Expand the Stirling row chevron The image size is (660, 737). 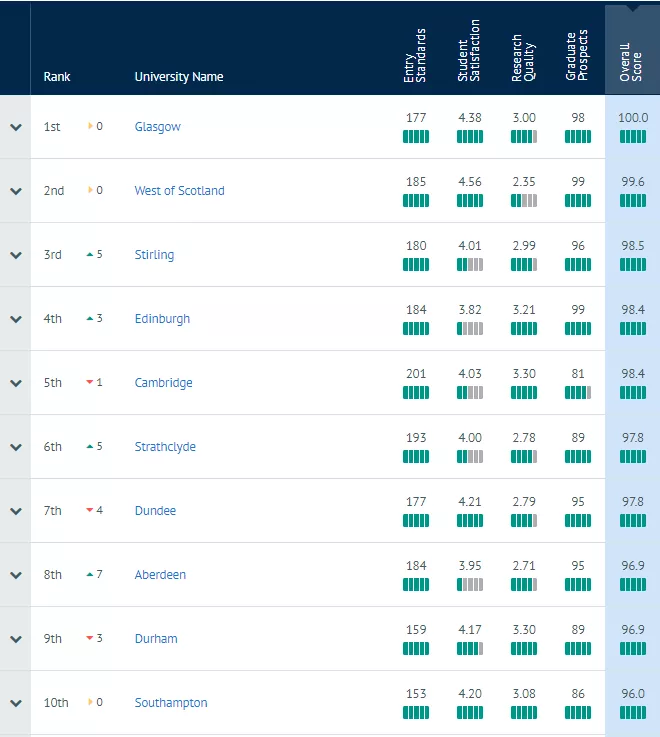click(x=16, y=255)
